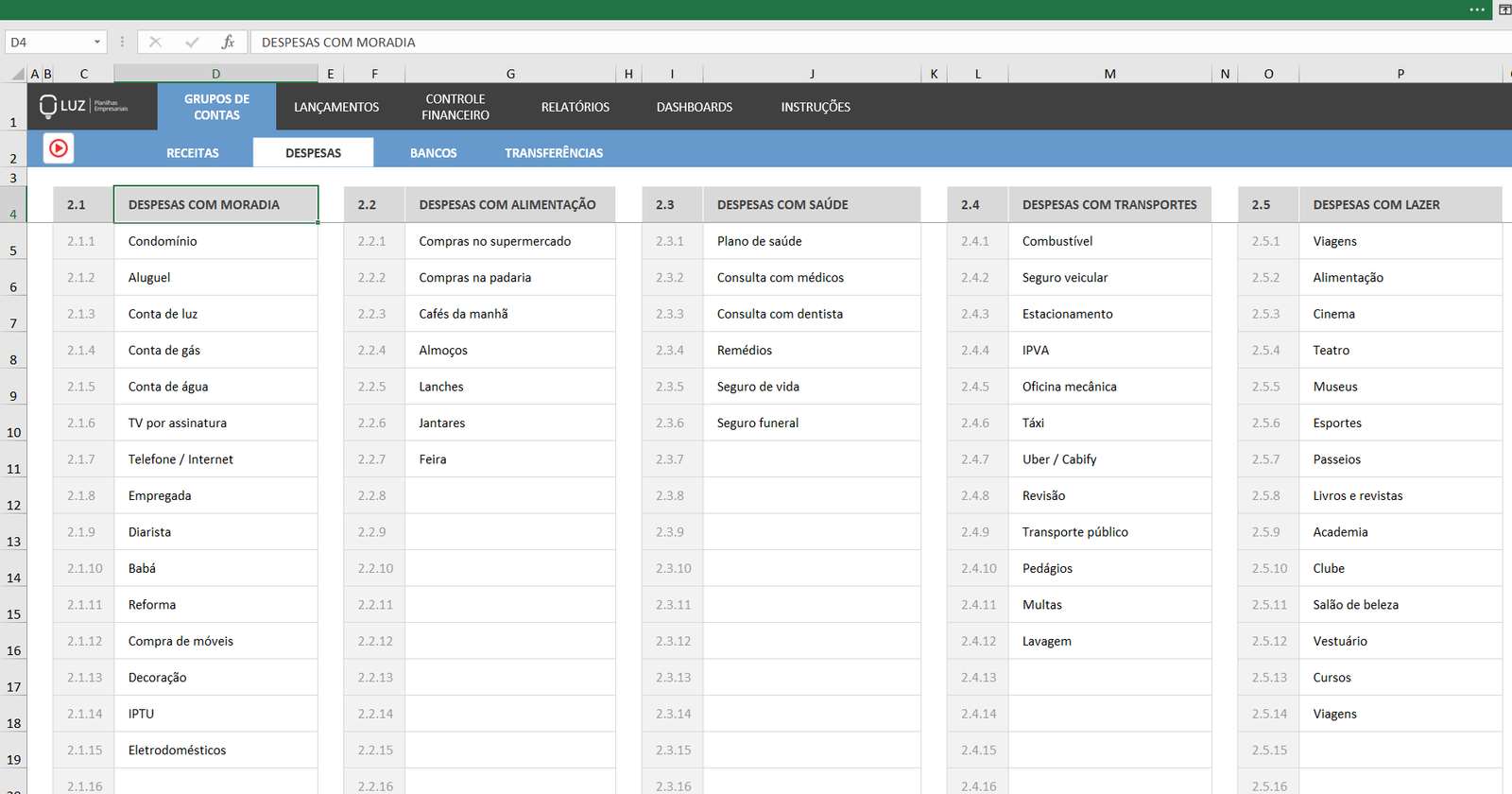The image size is (1512, 794).
Task: Click the Compras no supermercado cell
Action: [510, 241]
